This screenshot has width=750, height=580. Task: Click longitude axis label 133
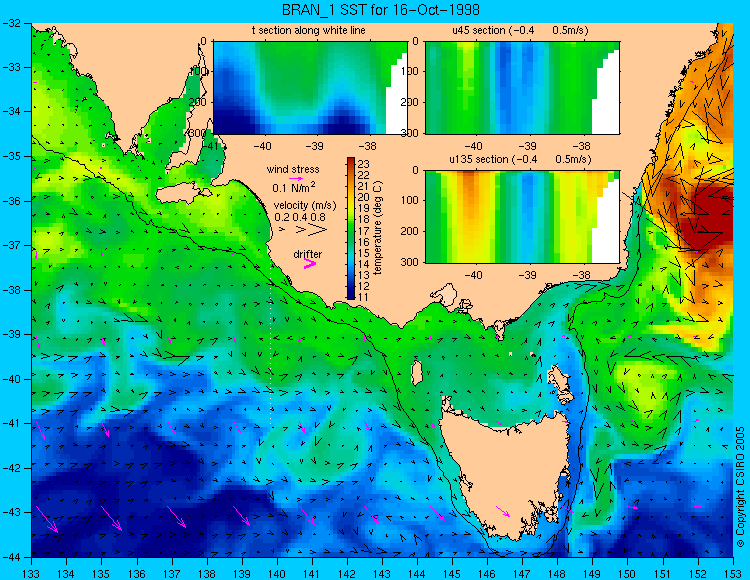click(x=32, y=572)
